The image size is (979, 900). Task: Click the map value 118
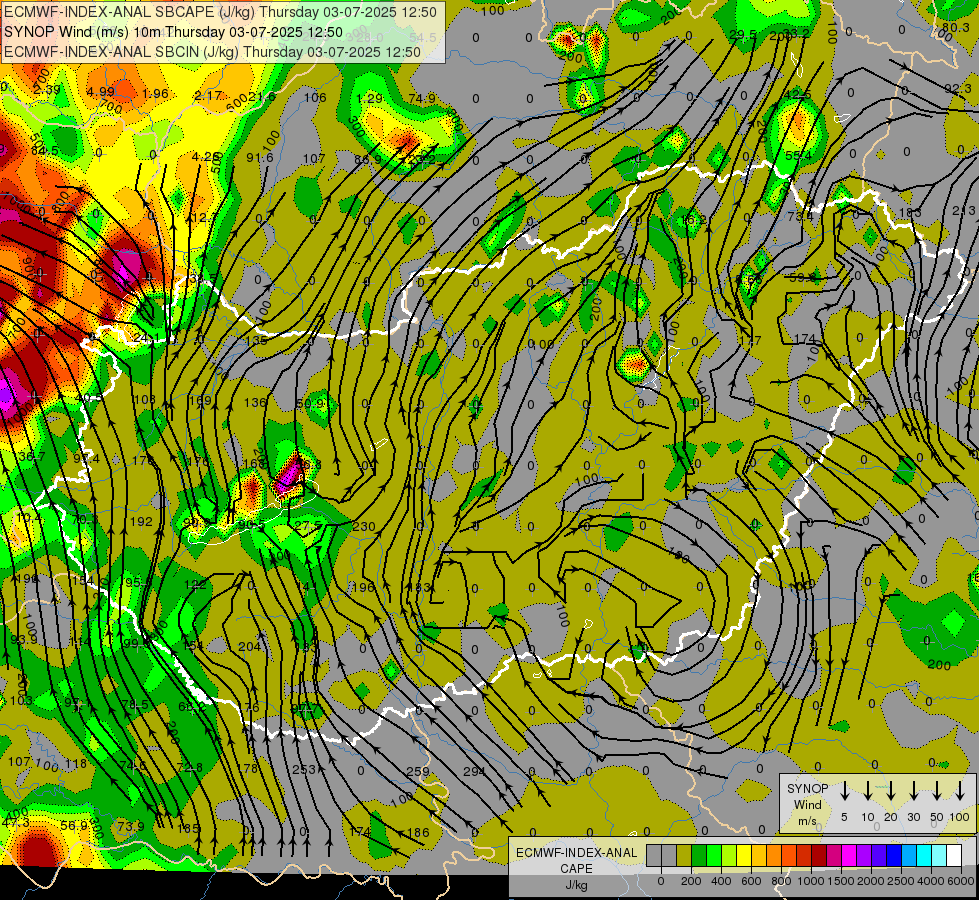click(x=76, y=763)
